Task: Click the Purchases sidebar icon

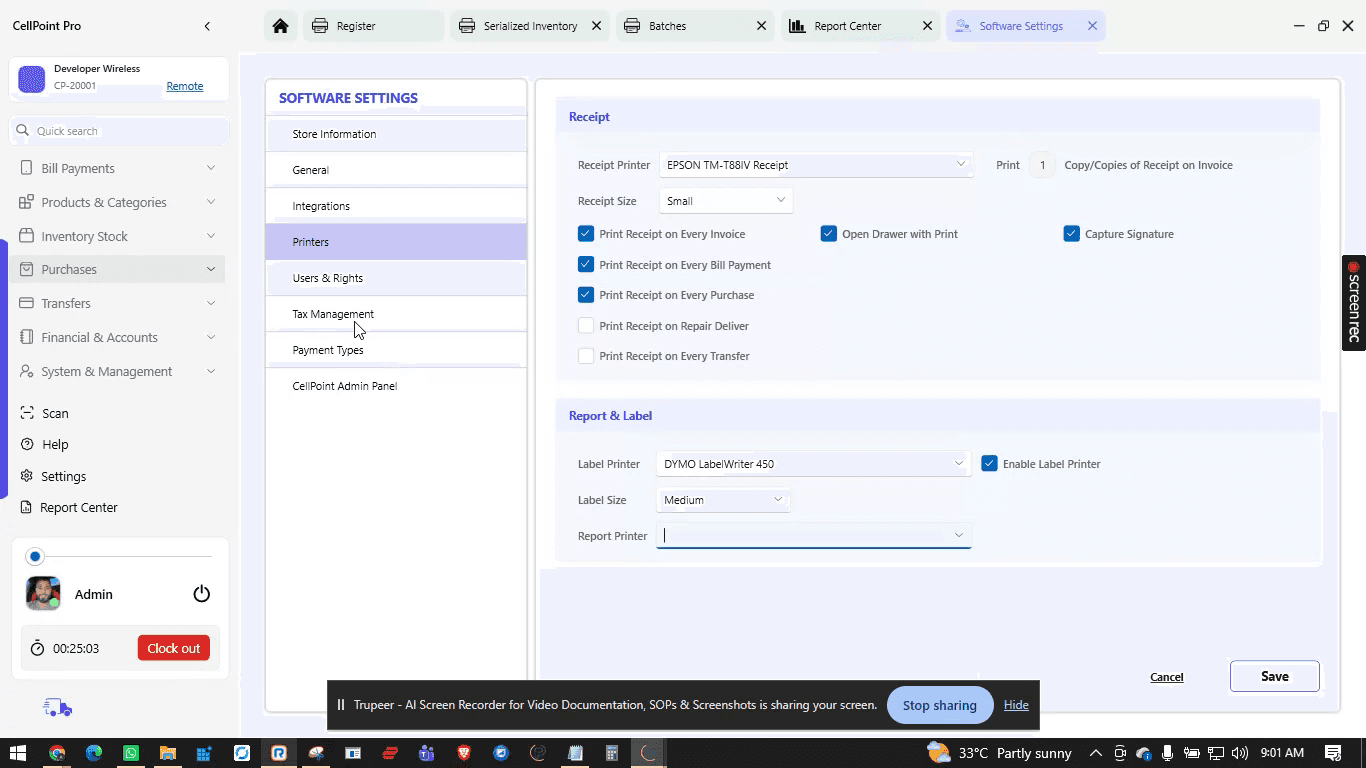Action: point(26,269)
